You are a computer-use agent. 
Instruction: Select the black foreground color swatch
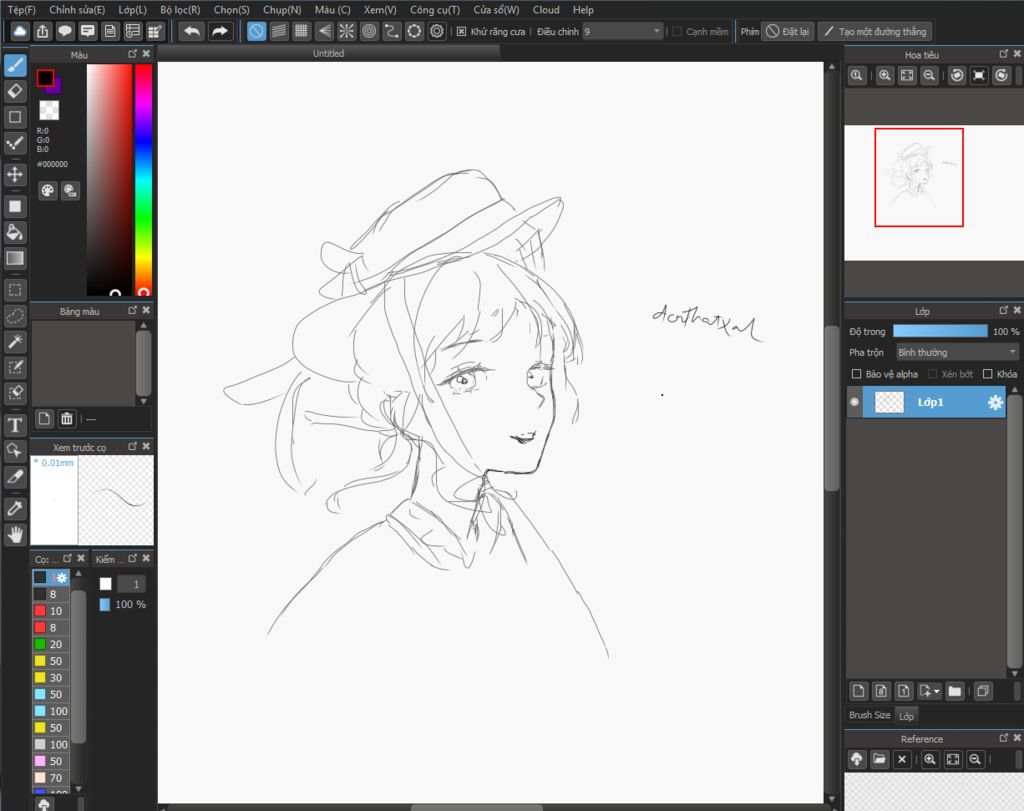[45, 78]
